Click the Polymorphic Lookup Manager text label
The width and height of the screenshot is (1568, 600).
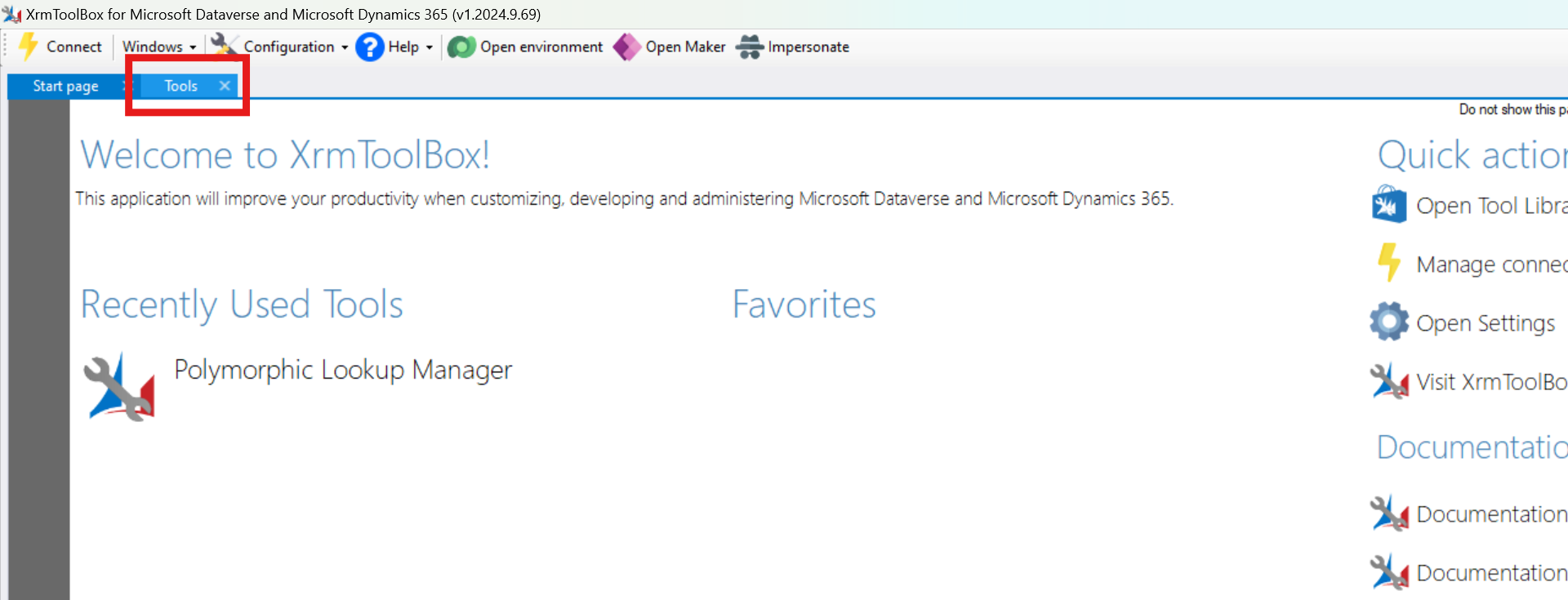tap(343, 370)
